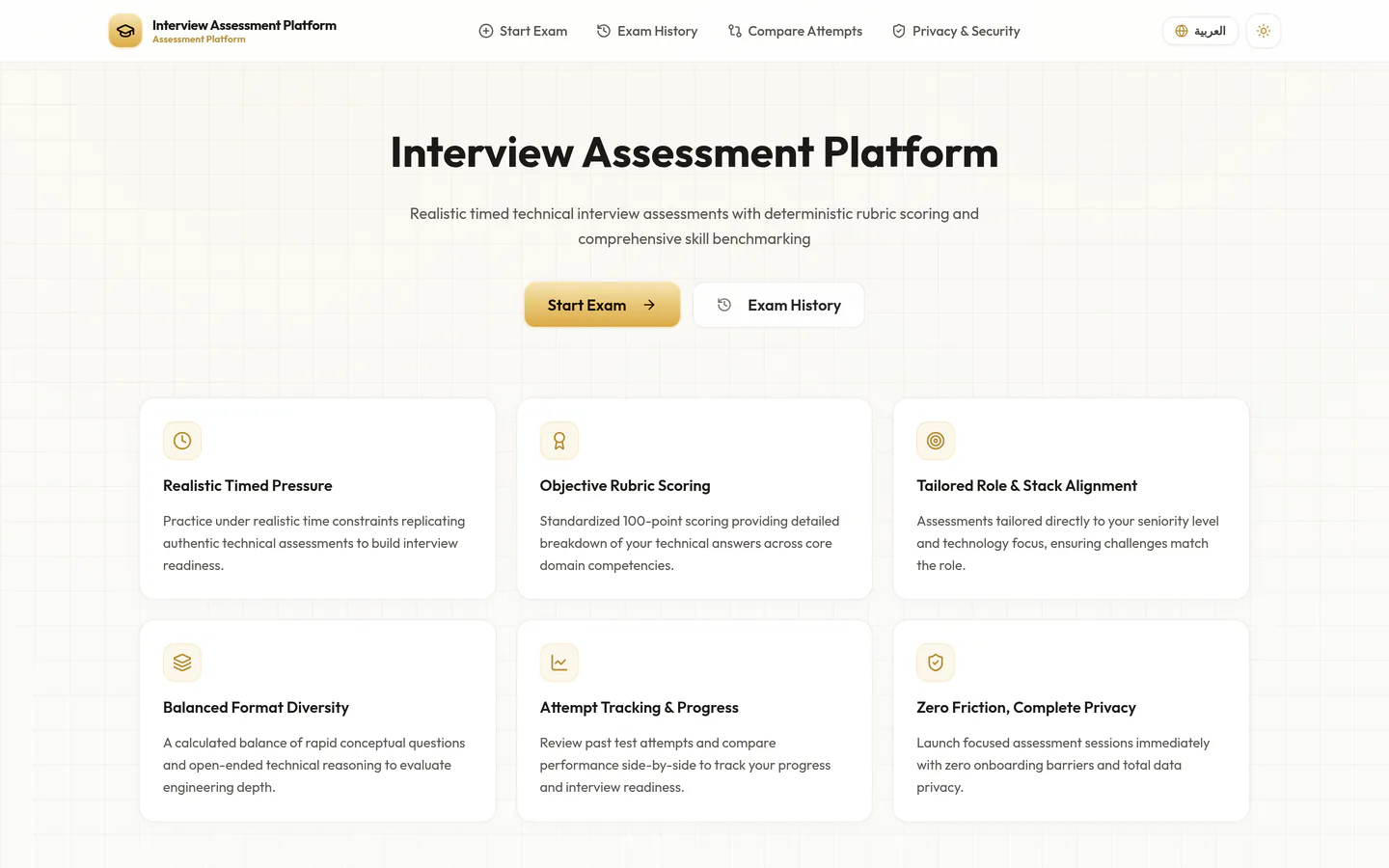The height and width of the screenshot is (868, 1389).
Task: Click the white Exam History hero button
Action: click(778, 305)
